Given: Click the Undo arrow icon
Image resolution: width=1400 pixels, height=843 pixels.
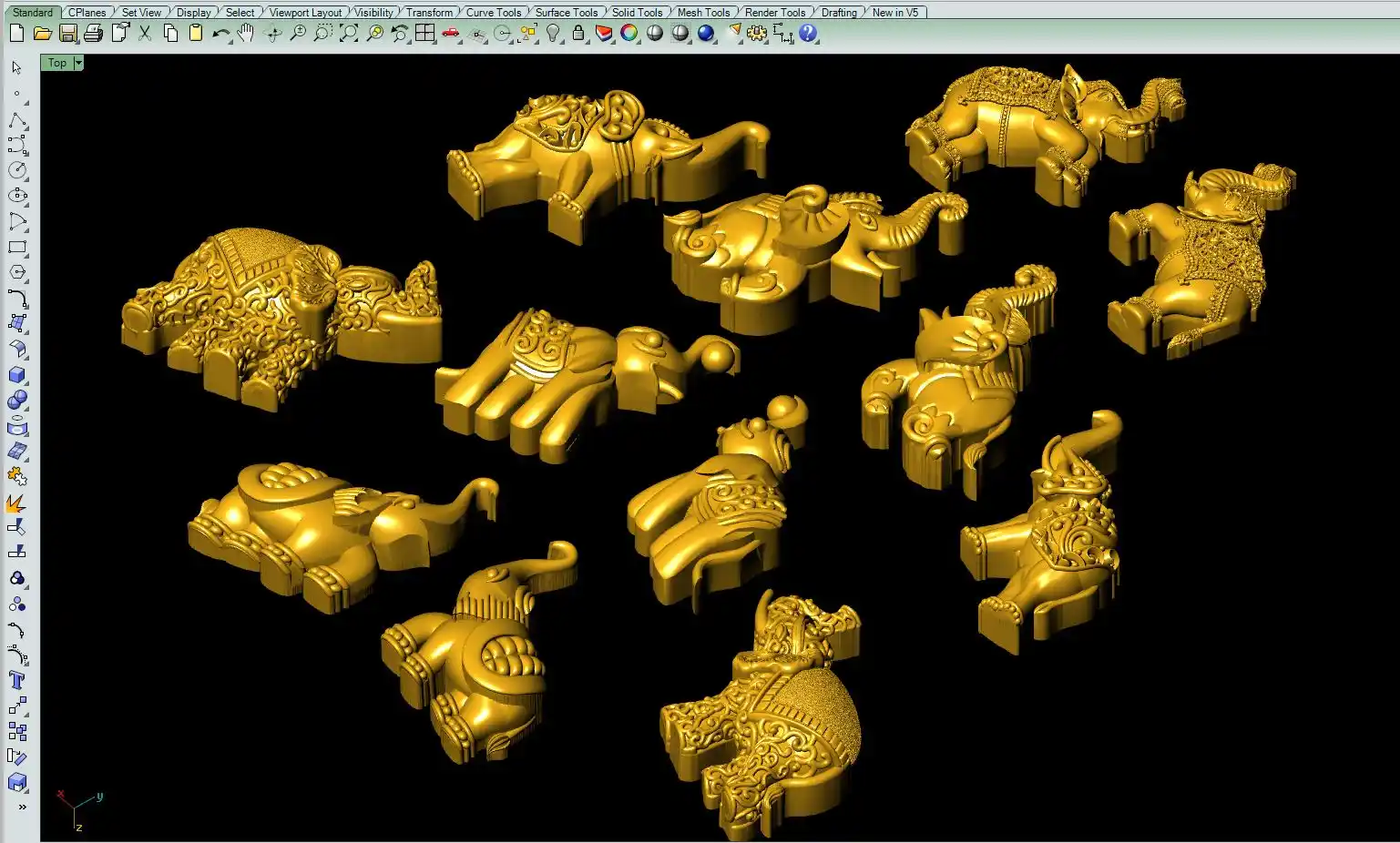Looking at the screenshot, I should 220,34.
